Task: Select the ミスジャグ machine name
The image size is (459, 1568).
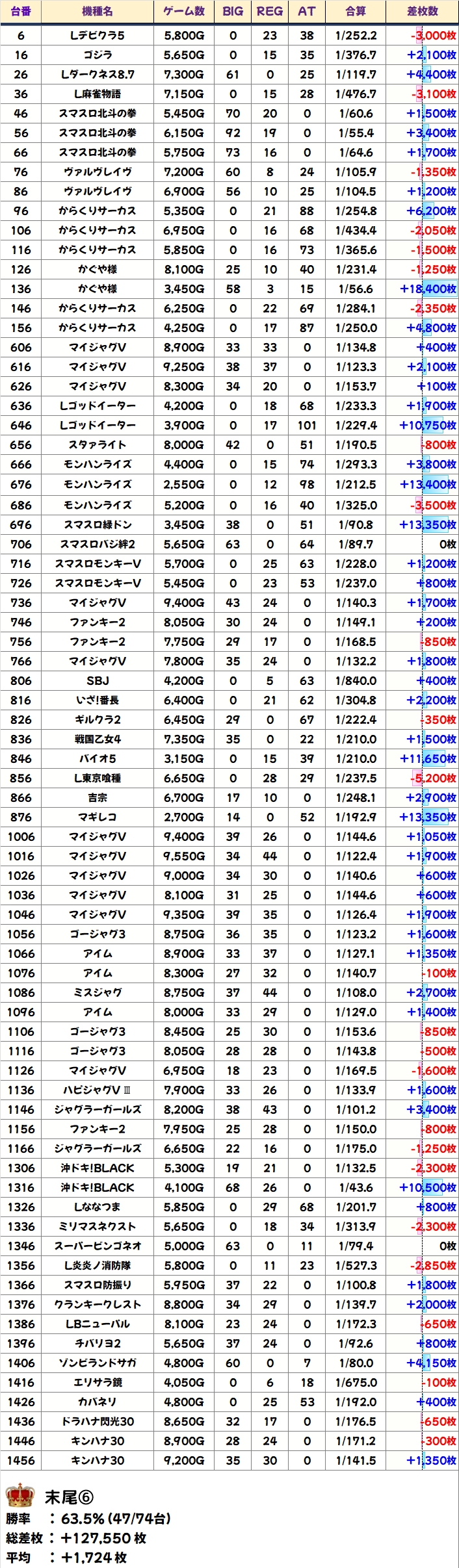Action: [98, 992]
